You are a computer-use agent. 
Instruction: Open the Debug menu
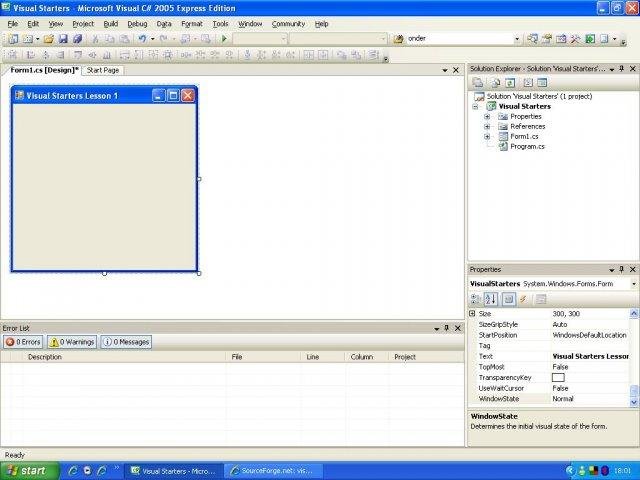click(x=137, y=24)
